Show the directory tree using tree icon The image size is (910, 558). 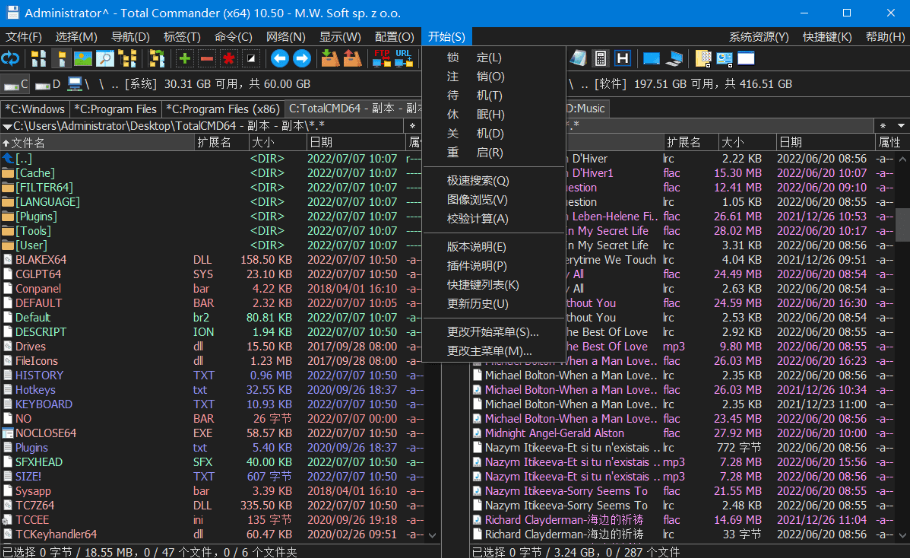click(127, 59)
